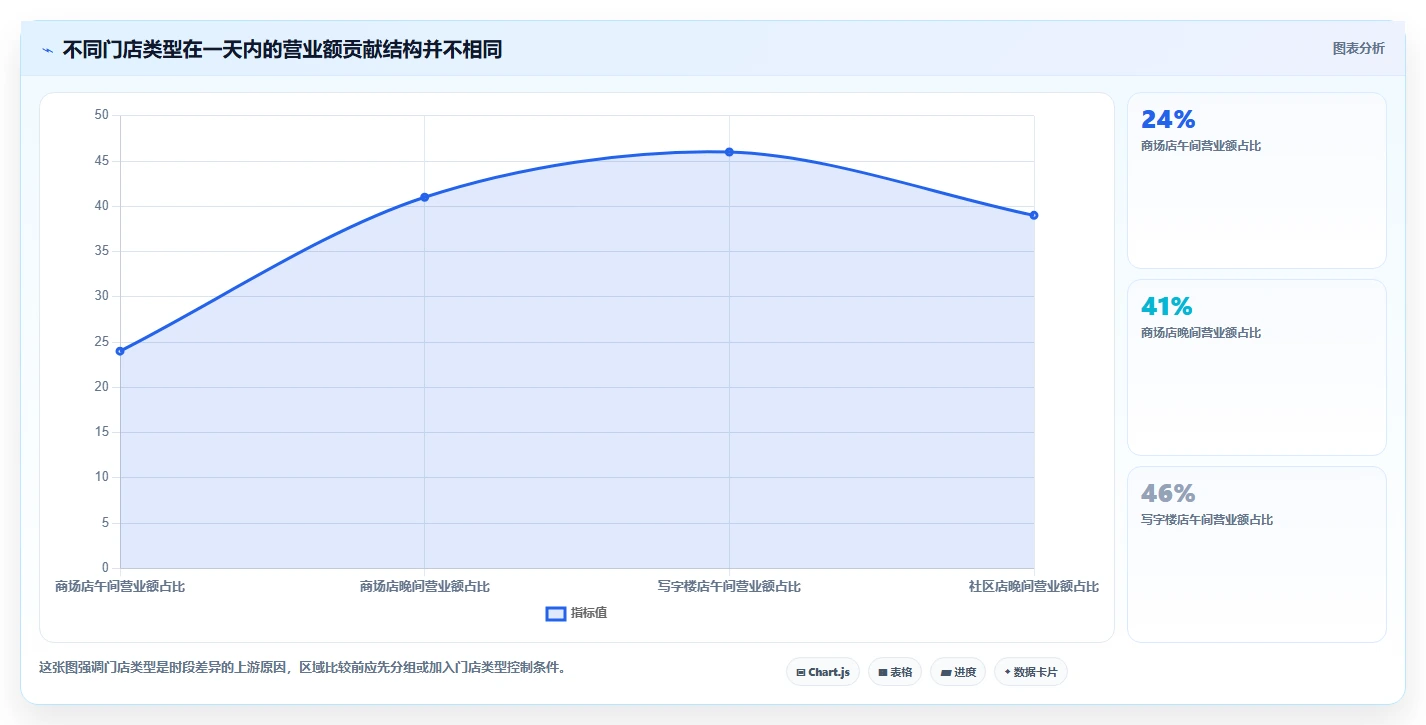Click the x-axis label 商场店晚间营业额占比
This screenshot has height=725, width=1426.
(425, 586)
